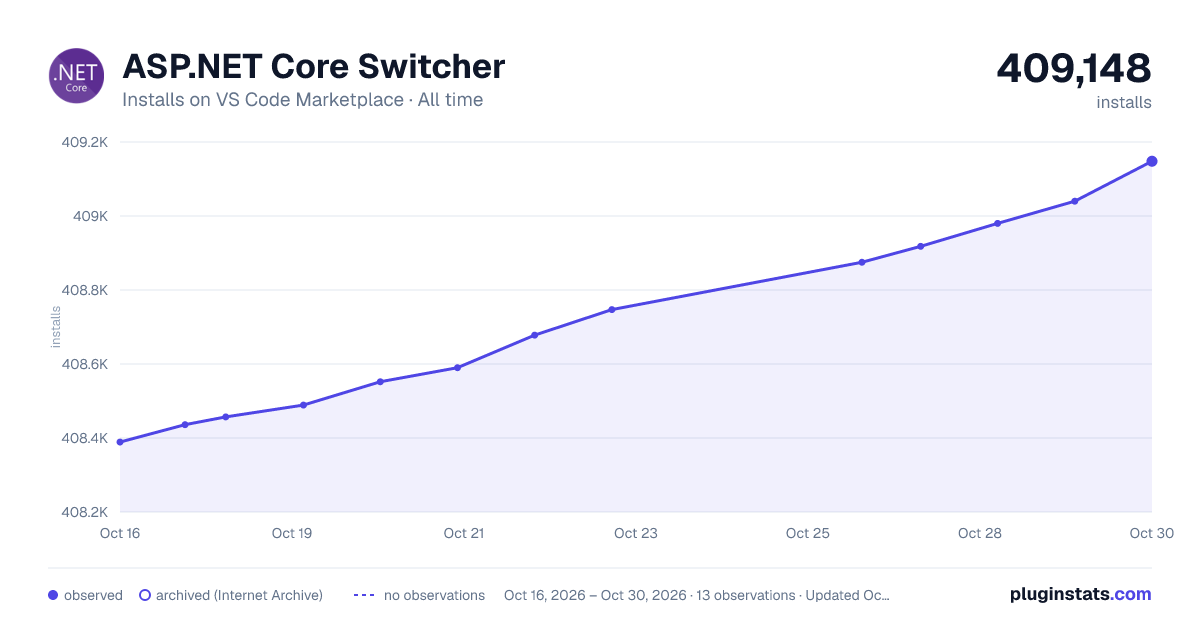Click the Oct 28 x-axis label
Screen dimensions: 1200x630
(x=980, y=533)
